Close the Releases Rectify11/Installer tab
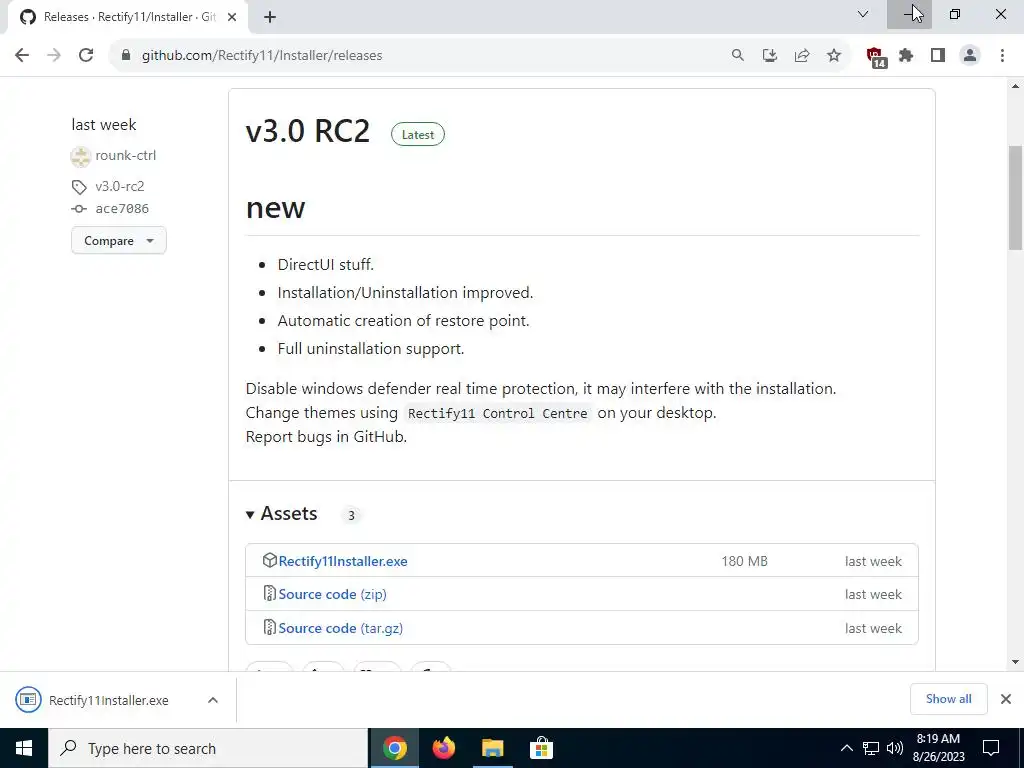 click(x=232, y=17)
